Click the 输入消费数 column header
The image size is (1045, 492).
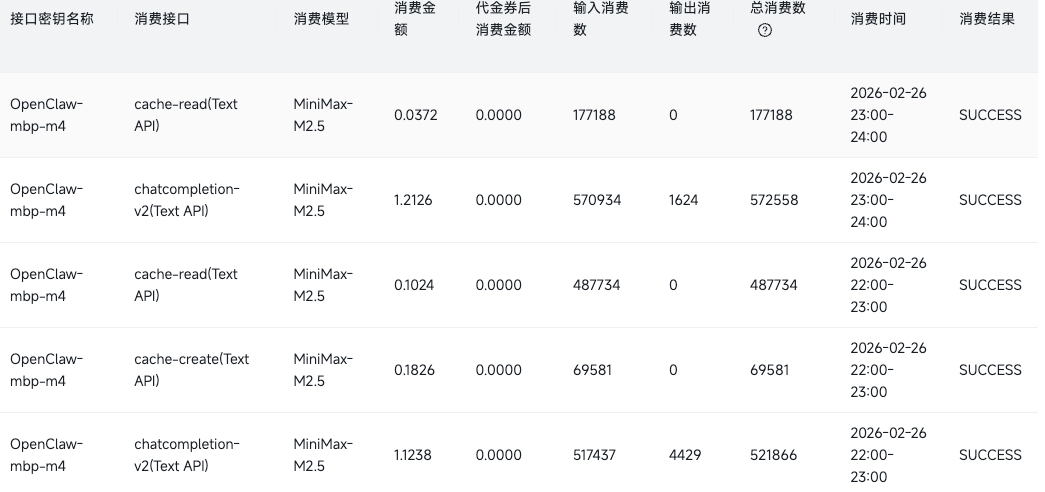click(x=601, y=19)
